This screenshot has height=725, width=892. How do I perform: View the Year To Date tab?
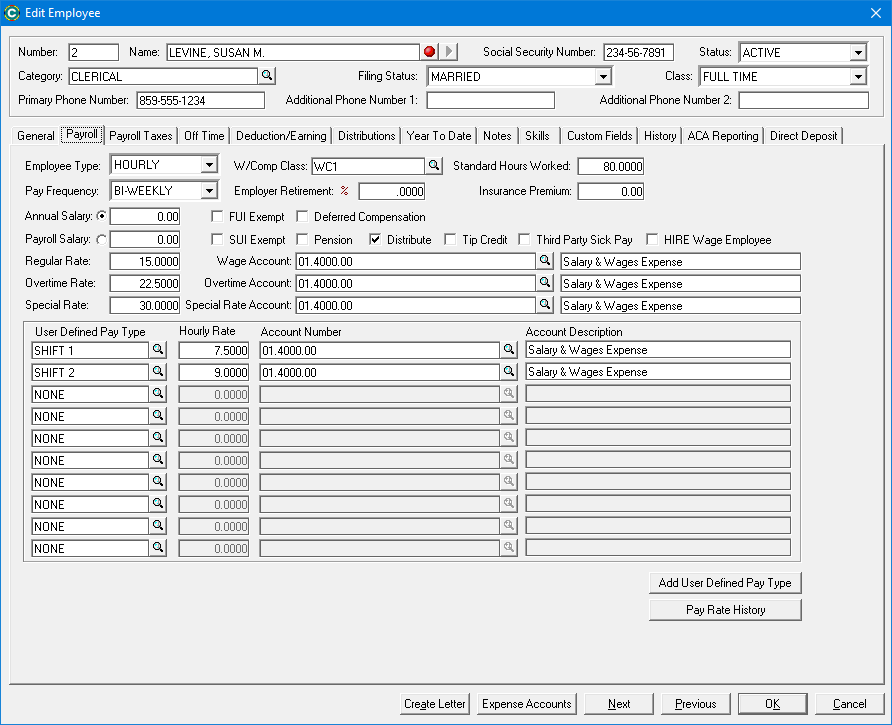[439, 136]
